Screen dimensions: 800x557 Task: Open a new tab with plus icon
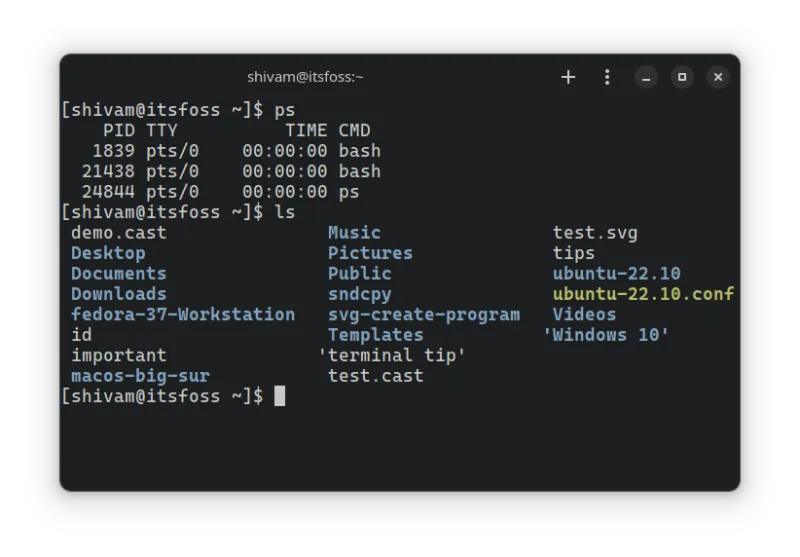coord(568,78)
